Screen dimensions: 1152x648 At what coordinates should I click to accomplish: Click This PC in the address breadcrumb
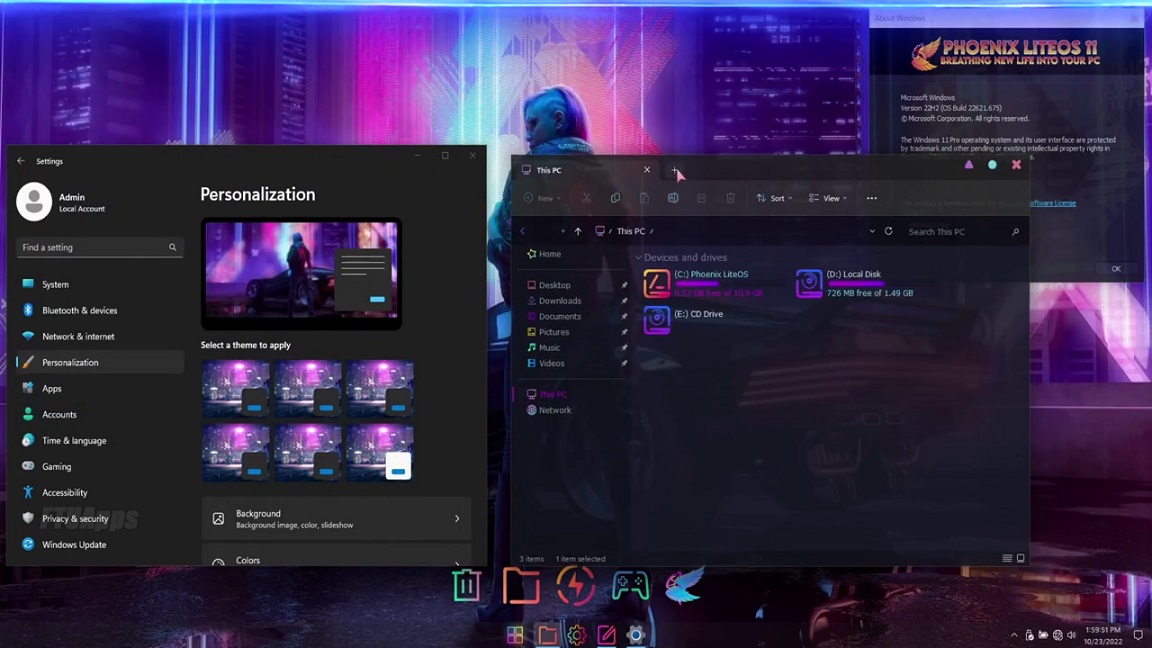pyautogui.click(x=630, y=231)
